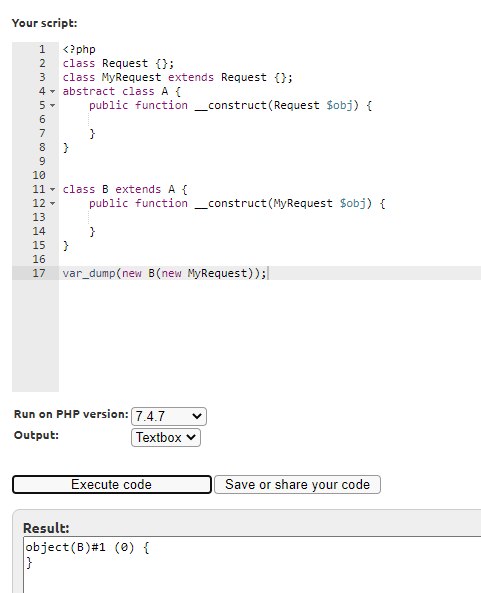The image size is (481, 593).
Task: Click the 'Output:' label
Action: point(36,435)
